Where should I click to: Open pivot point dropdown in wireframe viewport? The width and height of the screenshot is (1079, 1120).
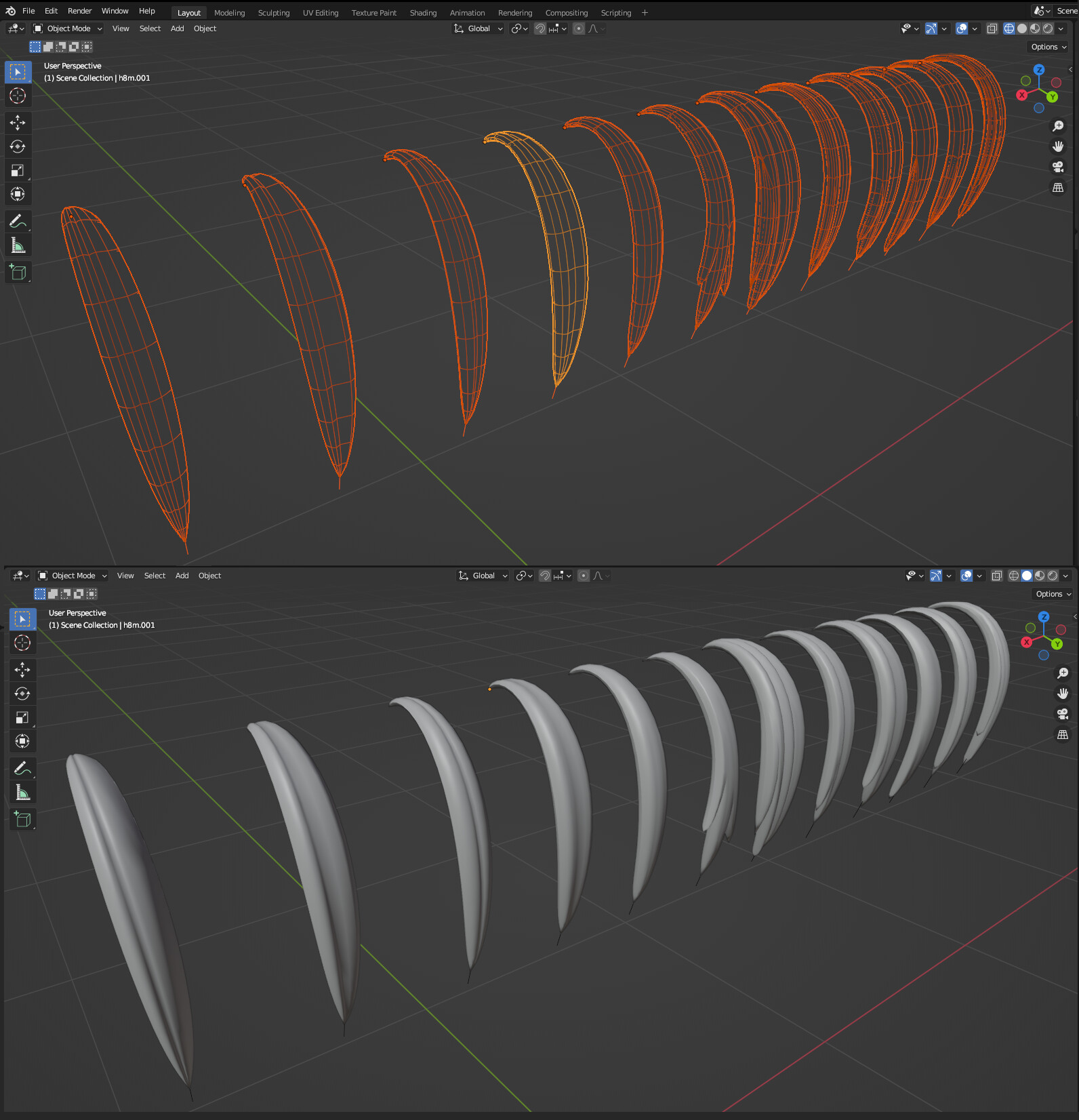pyautogui.click(x=520, y=28)
